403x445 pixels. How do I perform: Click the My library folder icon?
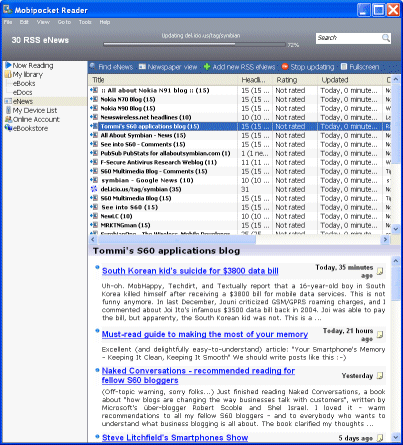pos(8,74)
